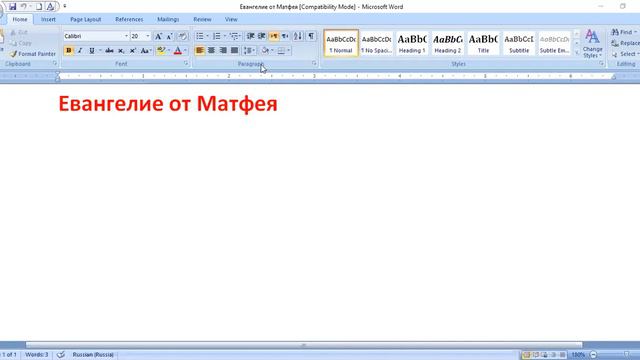The width and height of the screenshot is (640, 360).
Task: Apply red font color
Action: coord(178,51)
